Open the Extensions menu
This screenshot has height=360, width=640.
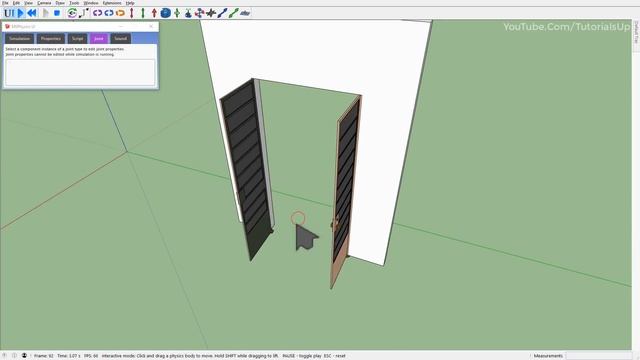pos(112,3)
